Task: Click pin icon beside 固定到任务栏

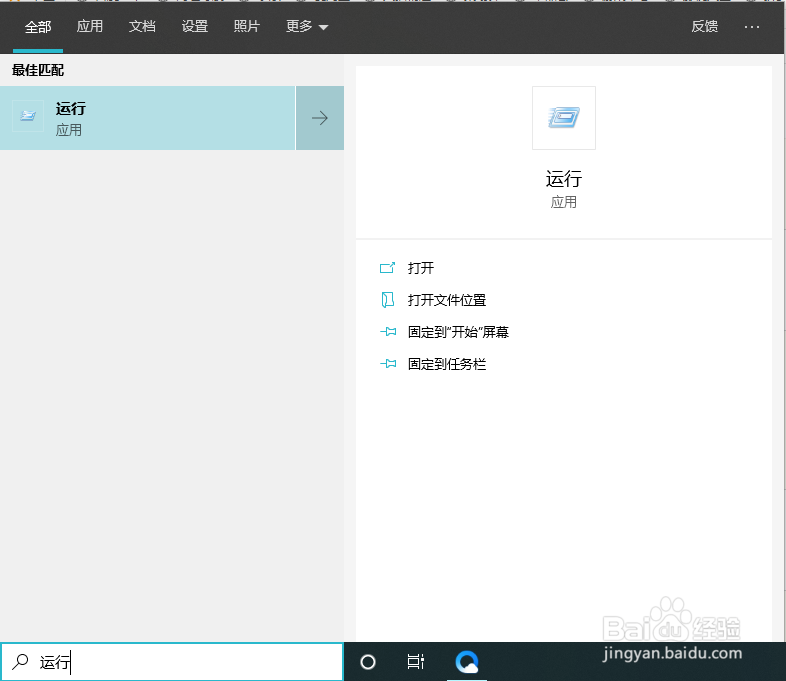Action: click(388, 364)
